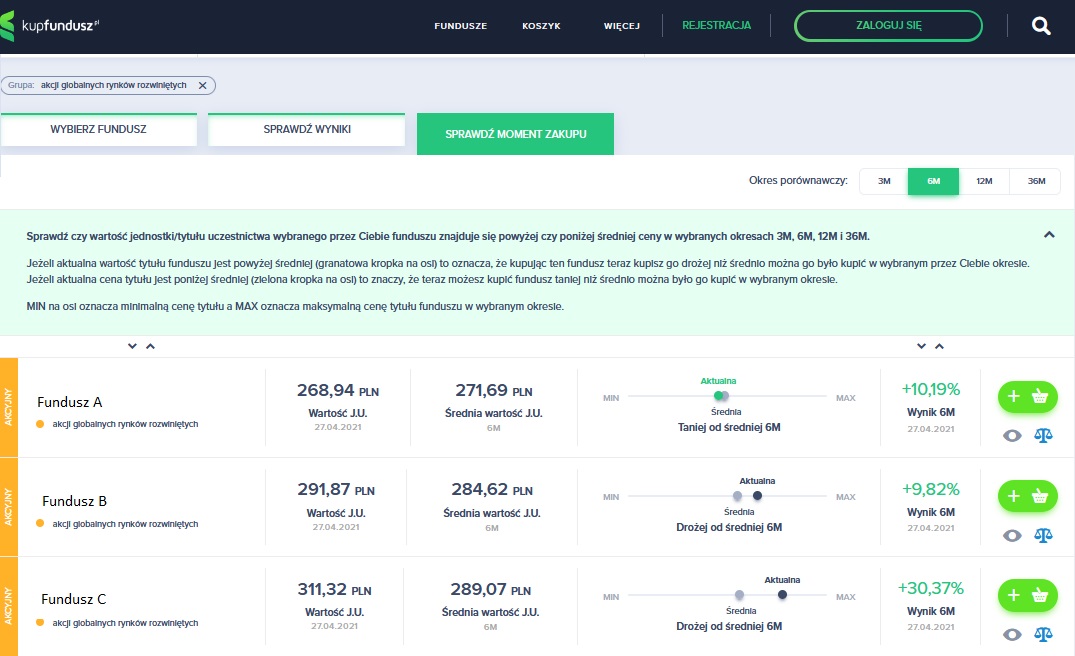
Task: Click average value 271,69 PLN
Action: click(494, 391)
